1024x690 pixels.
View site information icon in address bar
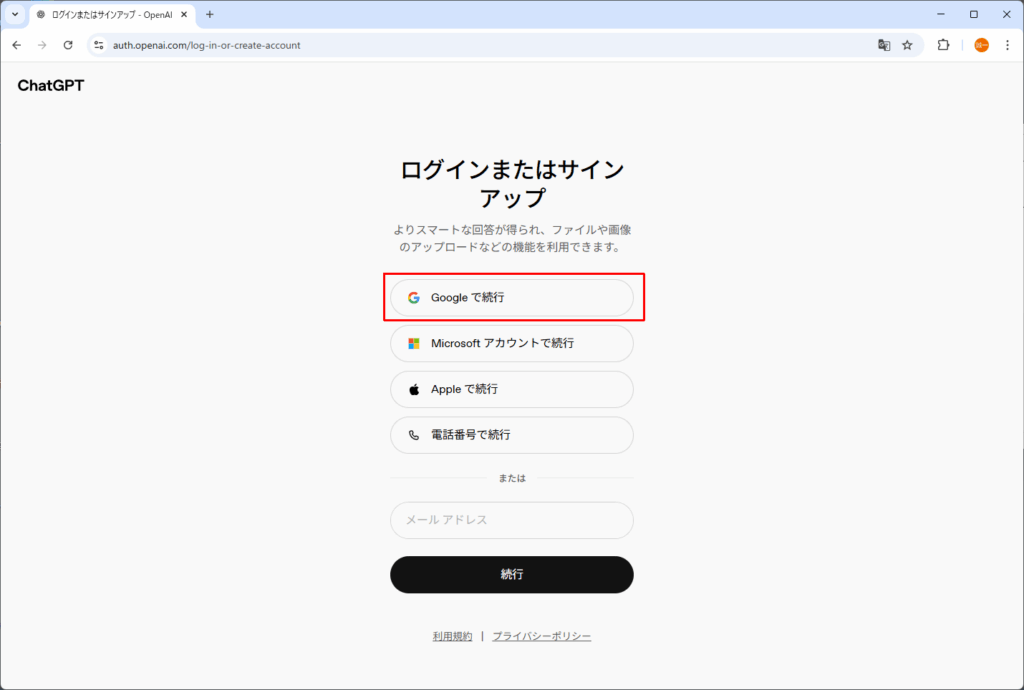(x=98, y=45)
